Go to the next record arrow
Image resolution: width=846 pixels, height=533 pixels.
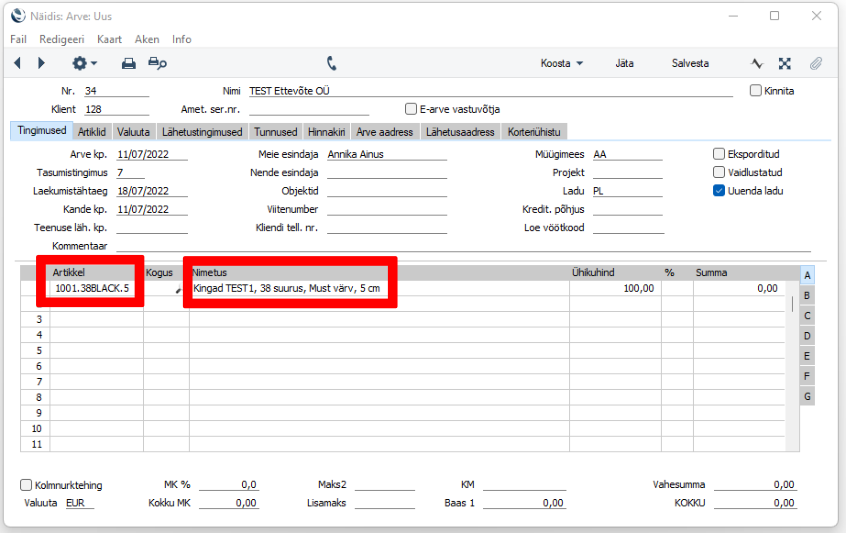pos(41,63)
